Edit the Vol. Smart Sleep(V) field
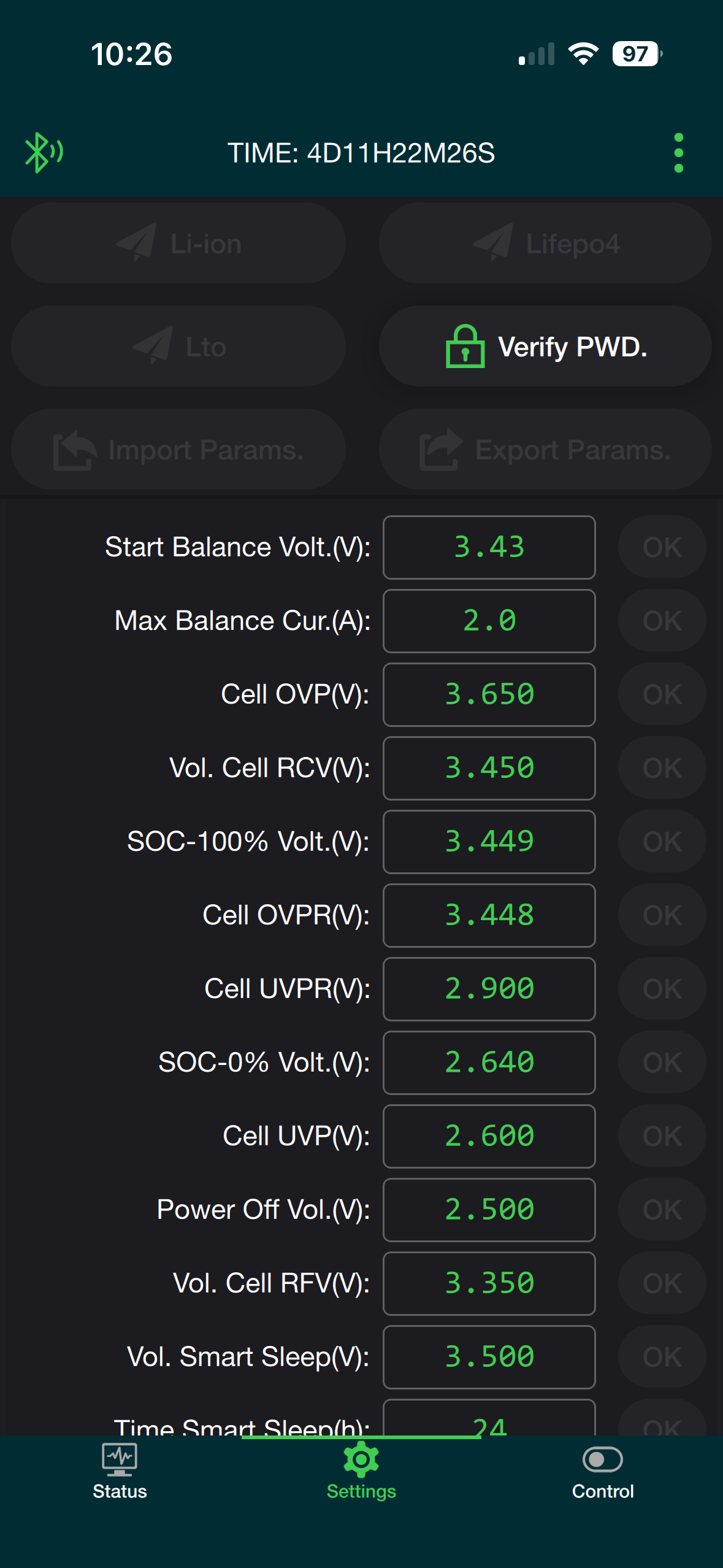The image size is (723, 1568). click(x=489, y=1357)
